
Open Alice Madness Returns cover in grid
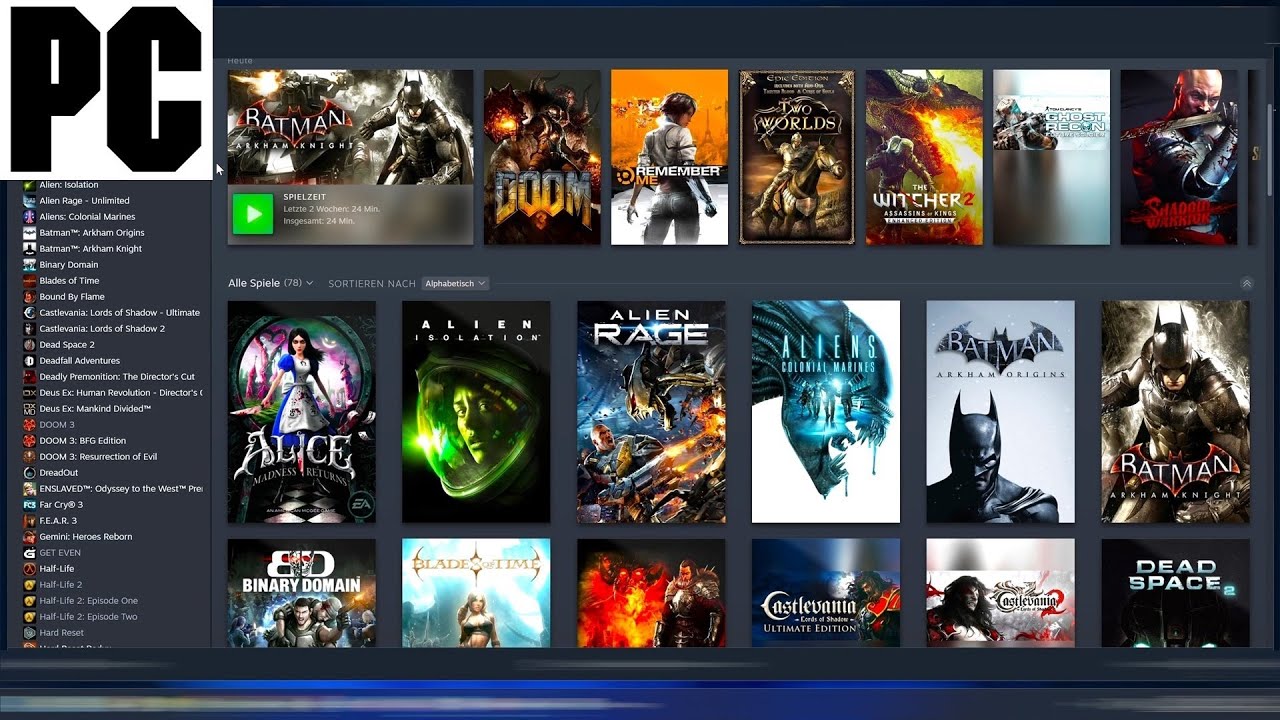tap(302, 412)
